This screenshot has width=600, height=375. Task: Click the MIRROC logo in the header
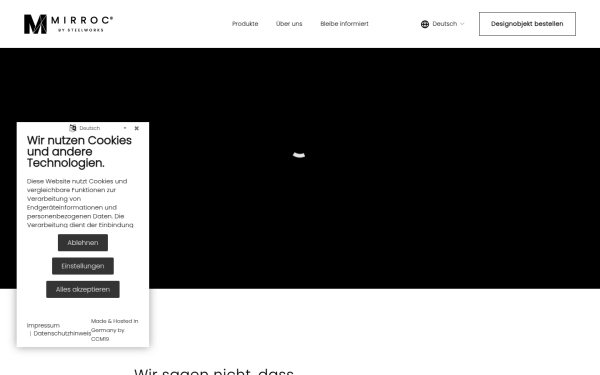coord(68,24)
